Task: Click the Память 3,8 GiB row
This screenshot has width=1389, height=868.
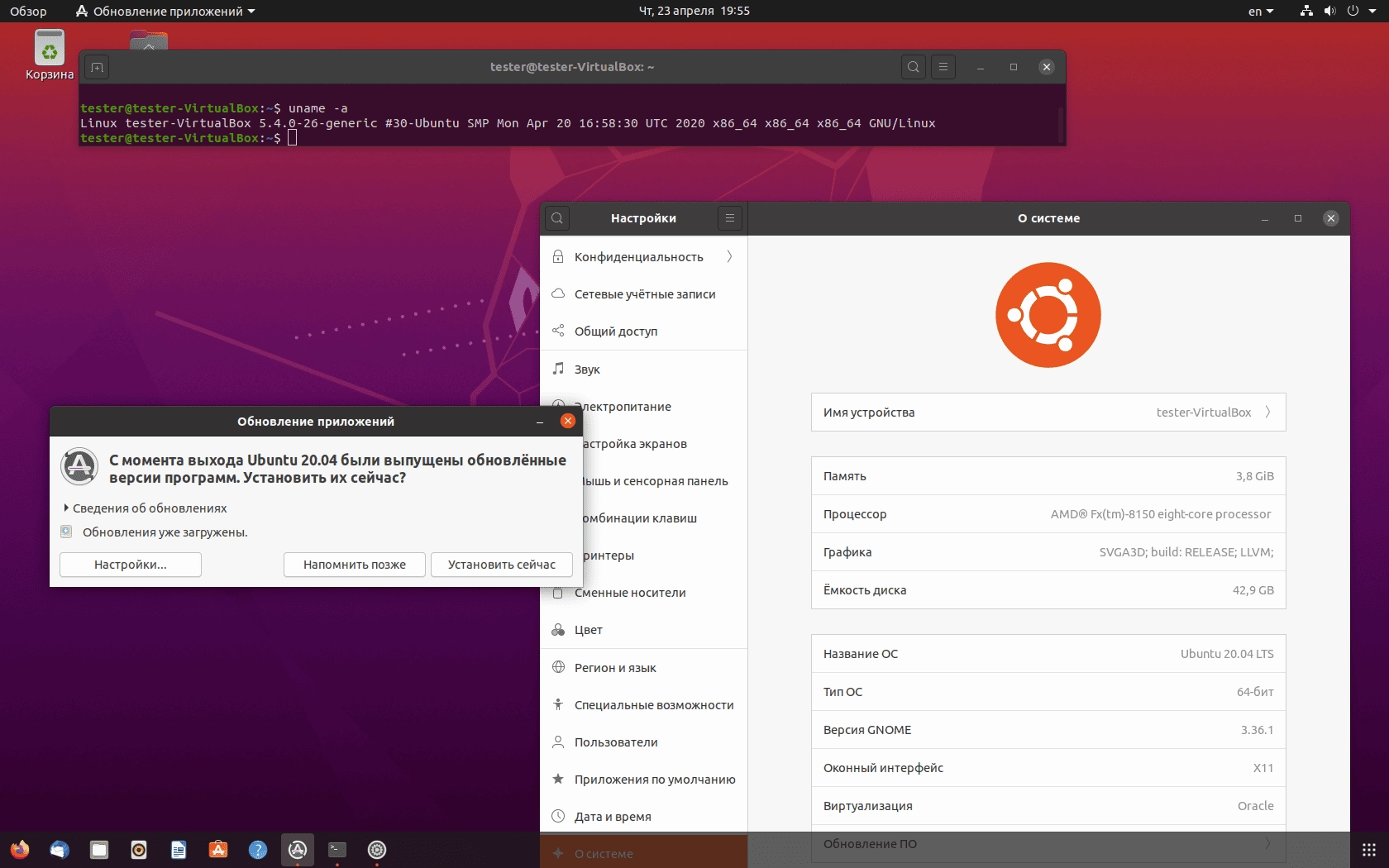Action: tap(1048, 476)
